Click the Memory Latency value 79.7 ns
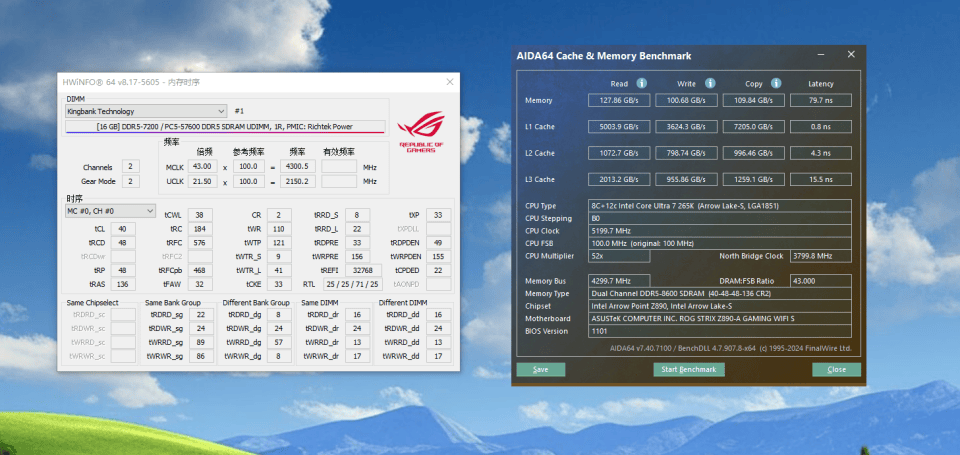 [x=820, y=100]
